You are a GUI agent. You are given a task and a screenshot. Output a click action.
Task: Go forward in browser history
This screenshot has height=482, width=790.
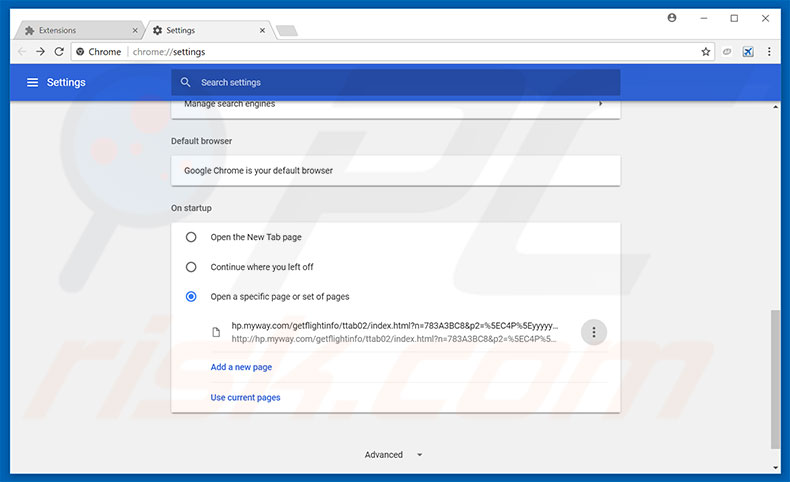(40, 51)
